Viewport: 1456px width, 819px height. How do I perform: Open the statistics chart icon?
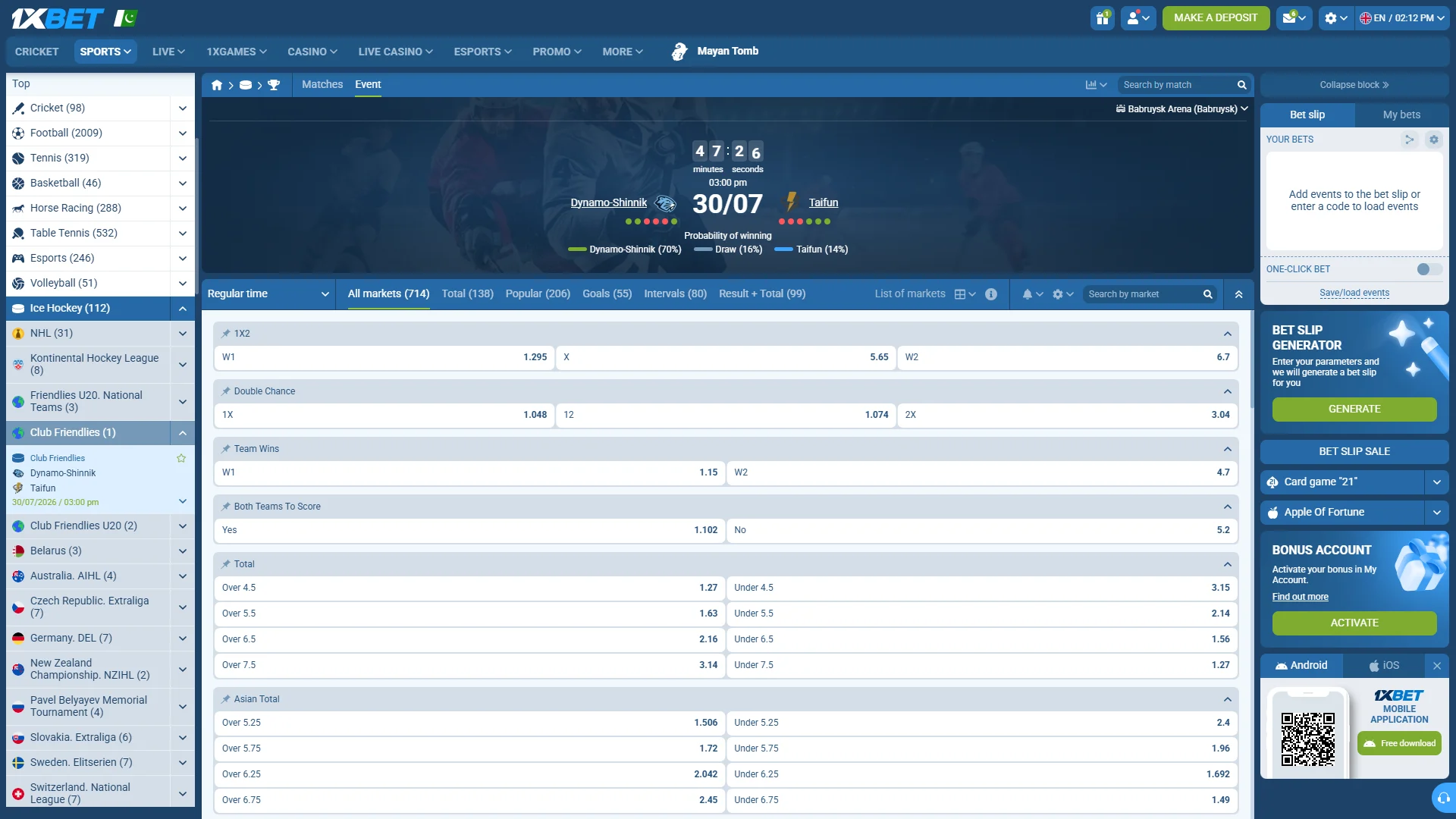click(1096, 85)
